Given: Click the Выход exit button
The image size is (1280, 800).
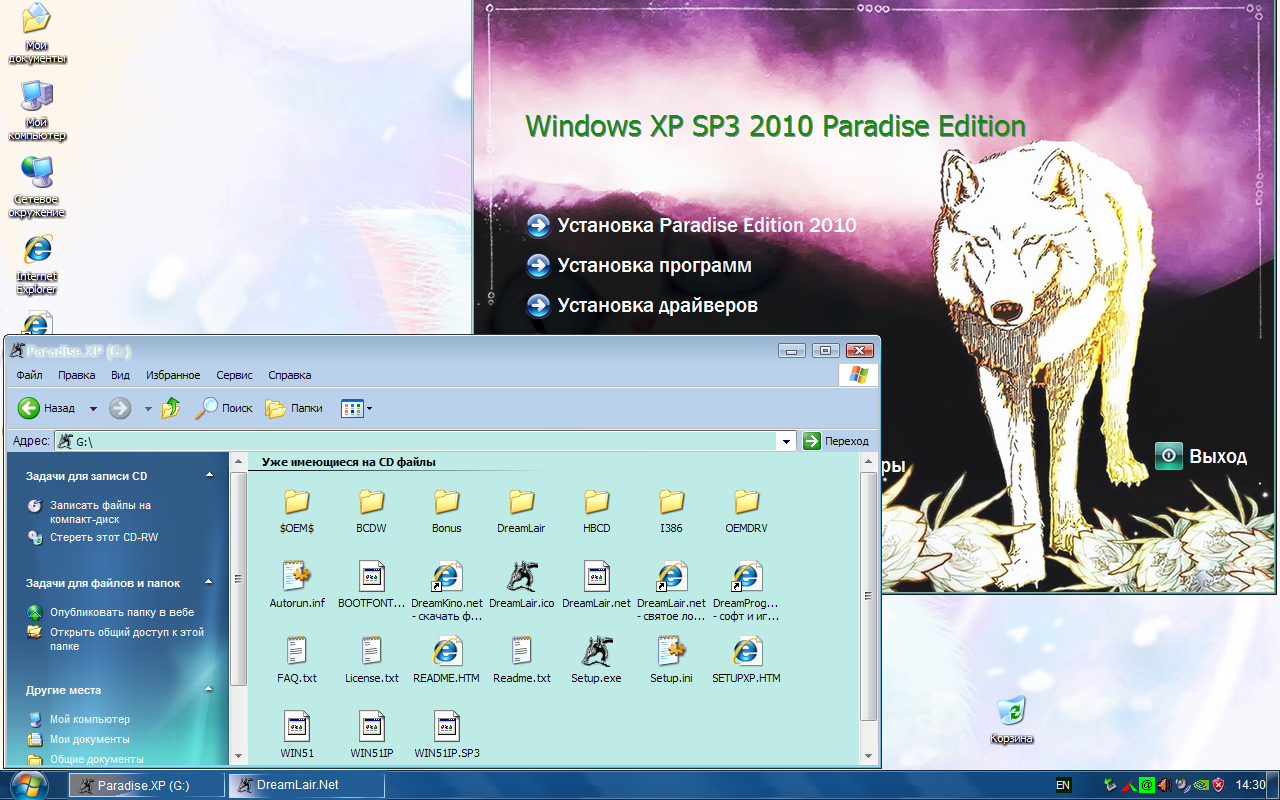Looking at the screenshot, I should tap(1202, 457).
